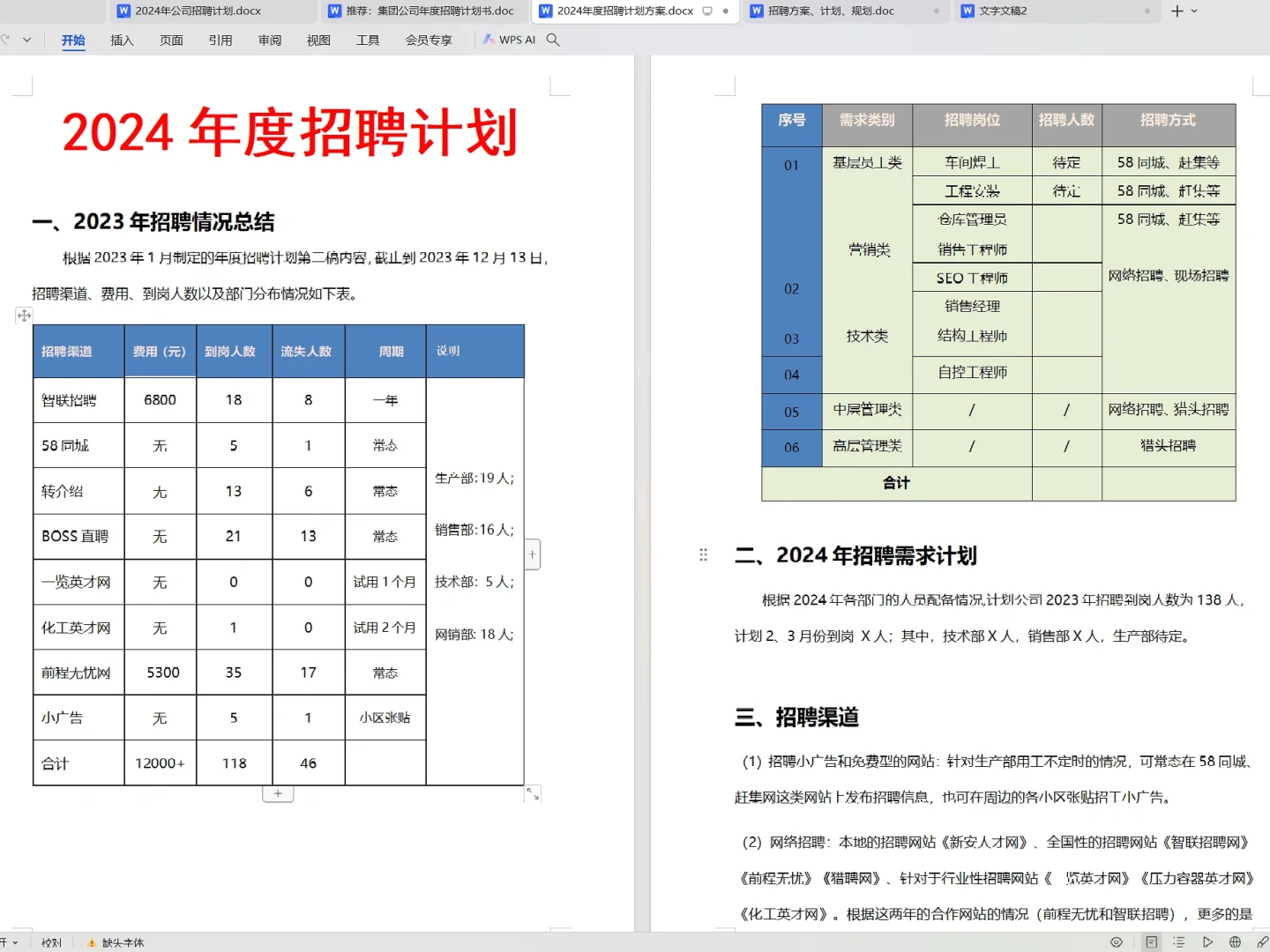Viewport: 1270px width, 952px height.
Task: Click the 校对 proofreading status button
Action: 52,942
